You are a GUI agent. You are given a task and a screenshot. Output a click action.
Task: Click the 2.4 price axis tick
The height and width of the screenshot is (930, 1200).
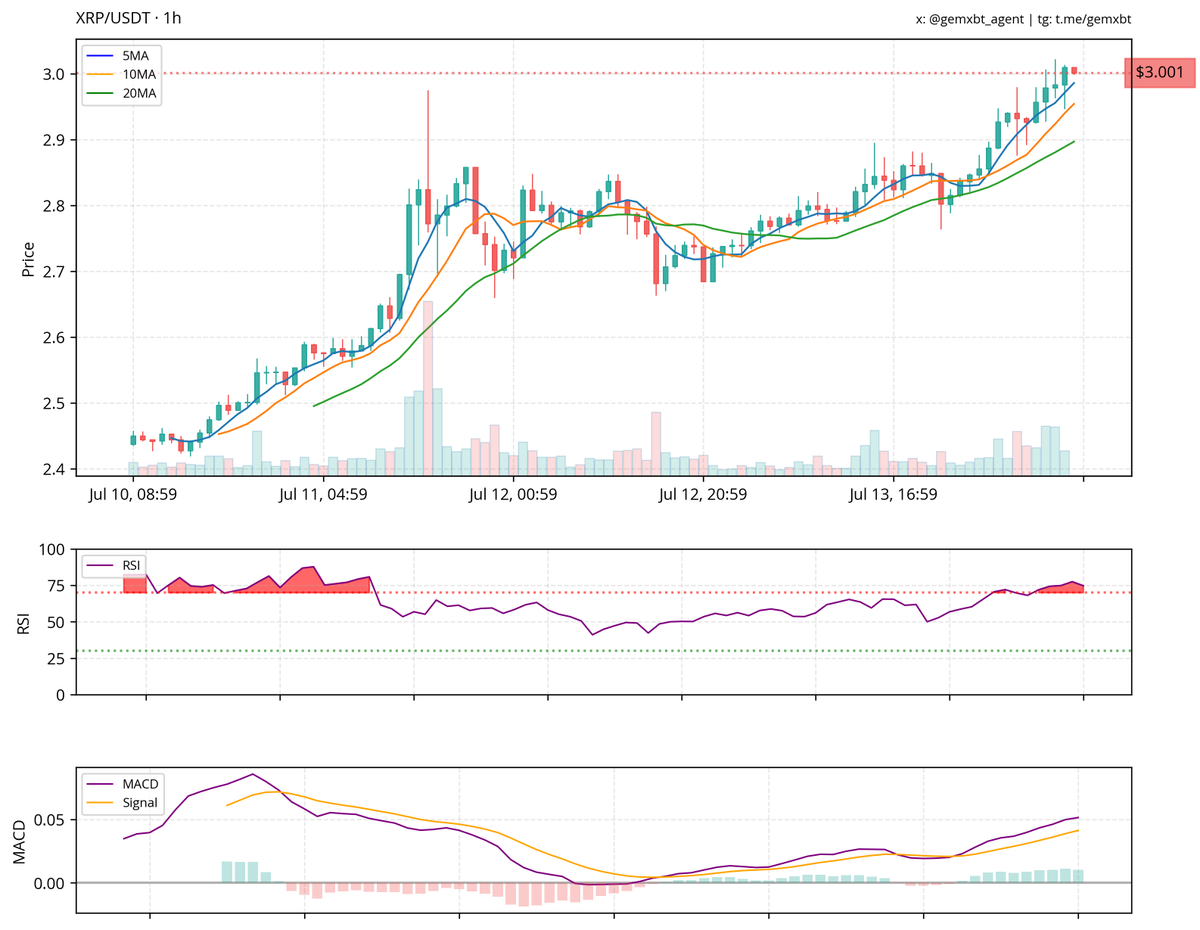(x=55, y=470)
